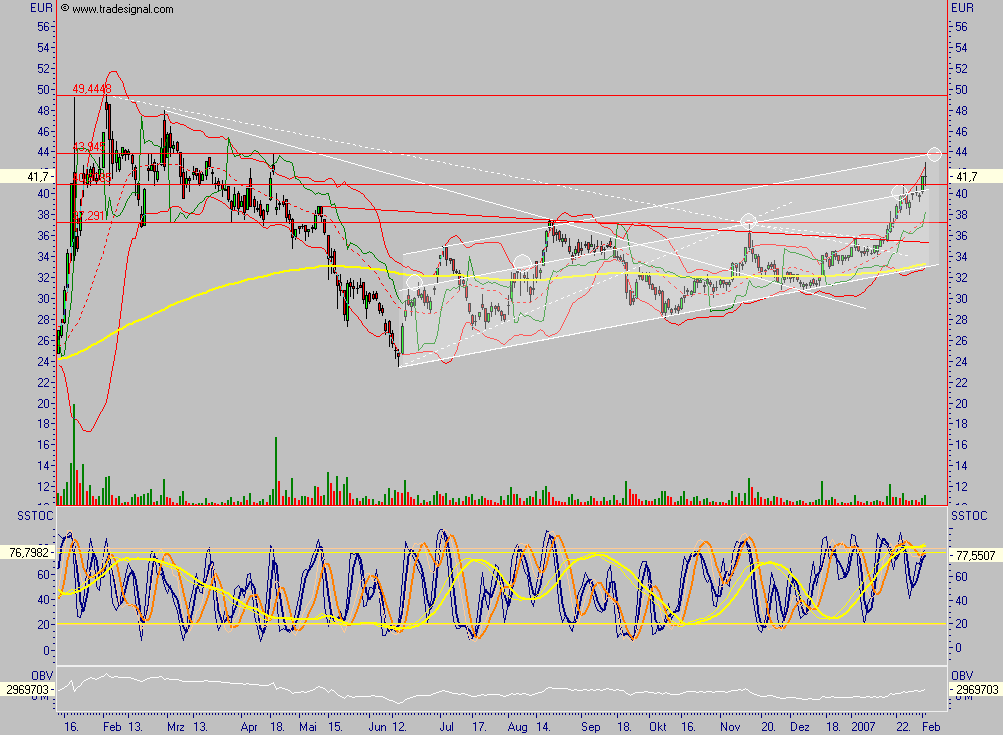Image resolution: width=1003 pixels, height=735 pixels.
Task: Click the 15. date label after Mai
Action: click(x=336, y=727)
